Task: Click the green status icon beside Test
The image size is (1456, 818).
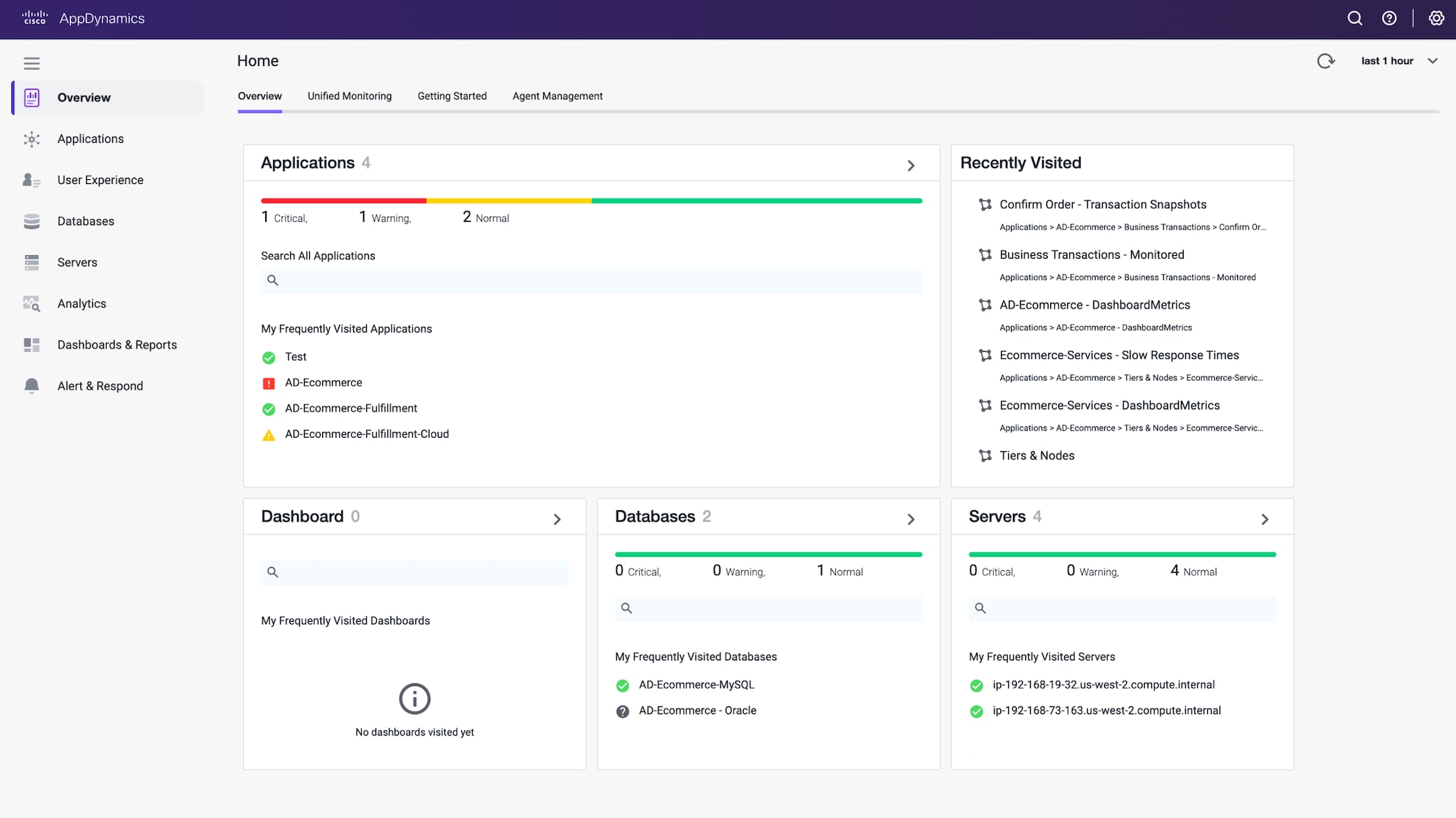Action: click(269, 357)
